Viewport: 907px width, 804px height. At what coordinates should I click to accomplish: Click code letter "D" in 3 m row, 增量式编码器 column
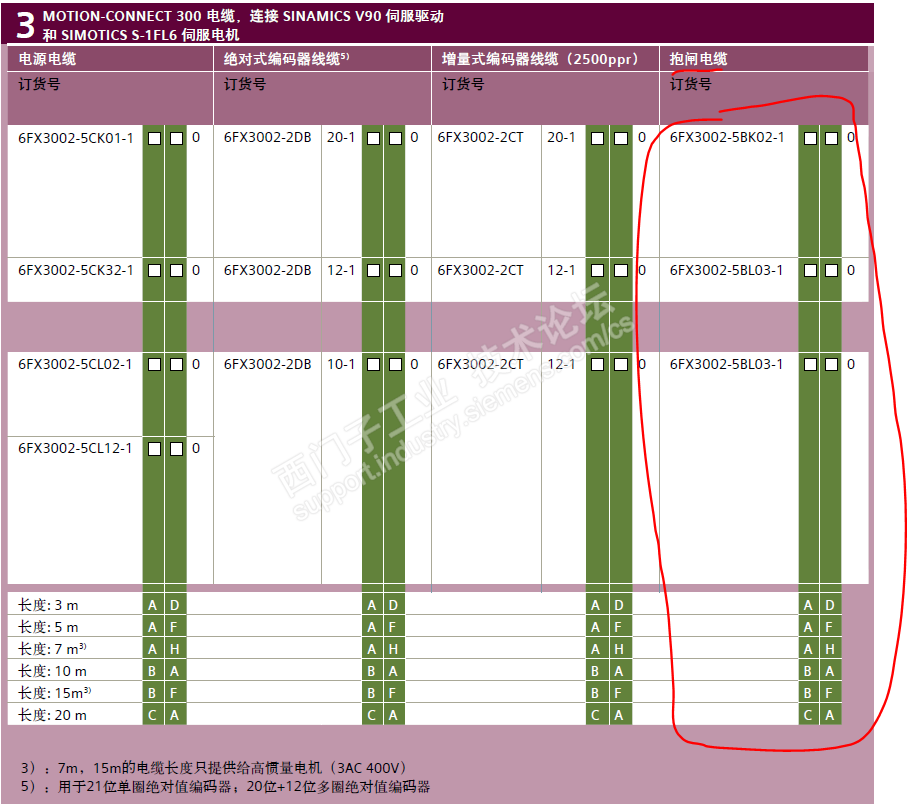619,606
